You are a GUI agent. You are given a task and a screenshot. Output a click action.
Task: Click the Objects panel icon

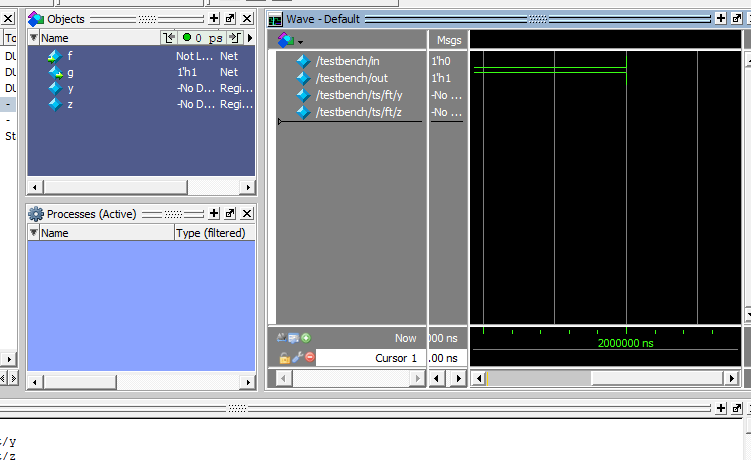[x=36, y=19]
